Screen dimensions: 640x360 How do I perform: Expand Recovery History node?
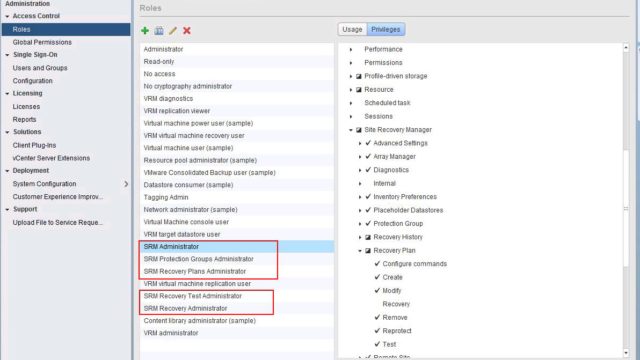point(360,237)
